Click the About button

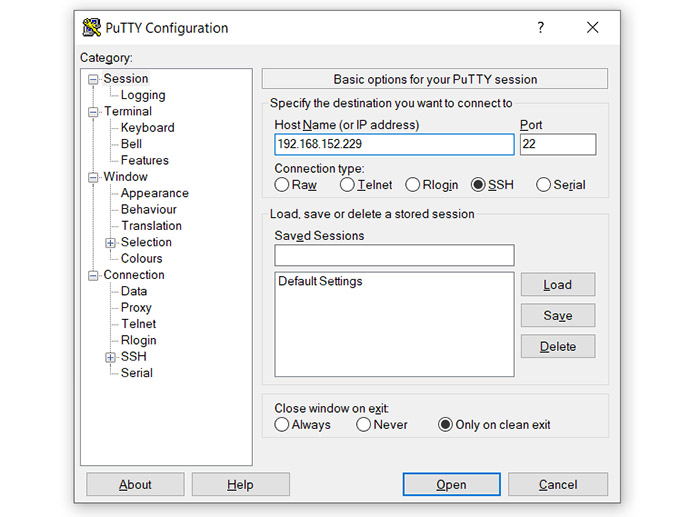[x=135, y=484]
